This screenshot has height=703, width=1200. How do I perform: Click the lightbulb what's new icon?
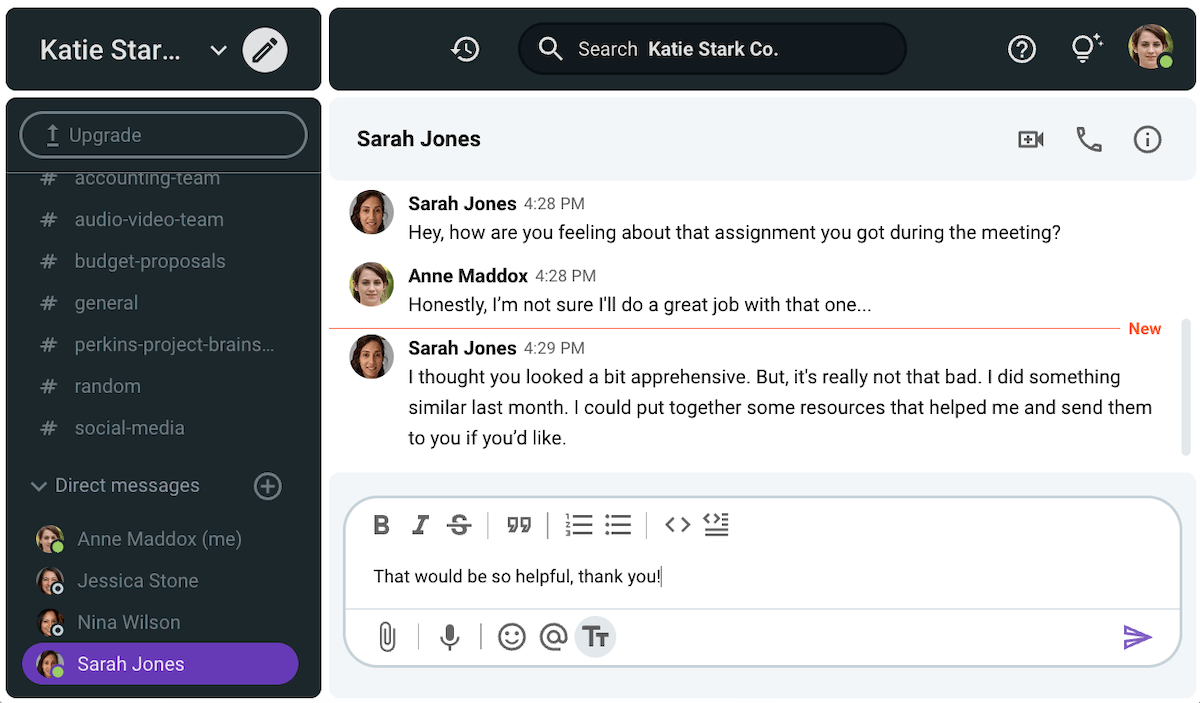1085,48
